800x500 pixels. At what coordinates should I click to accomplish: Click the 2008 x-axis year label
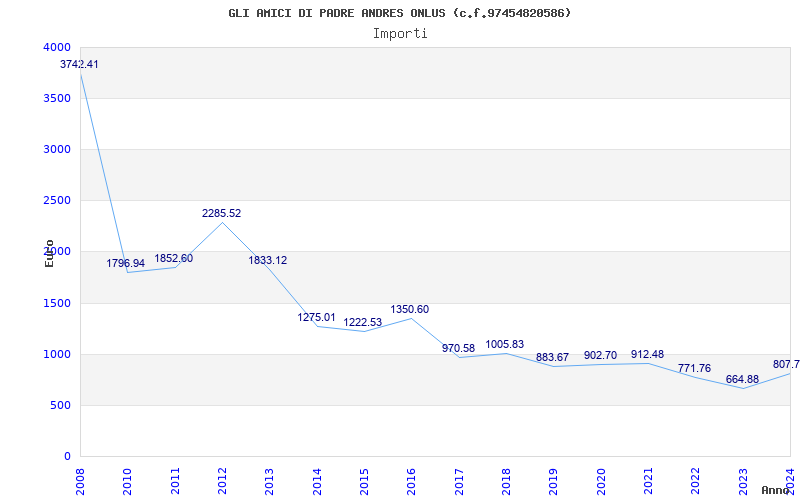pyautogui.click(x=80, y=482)
